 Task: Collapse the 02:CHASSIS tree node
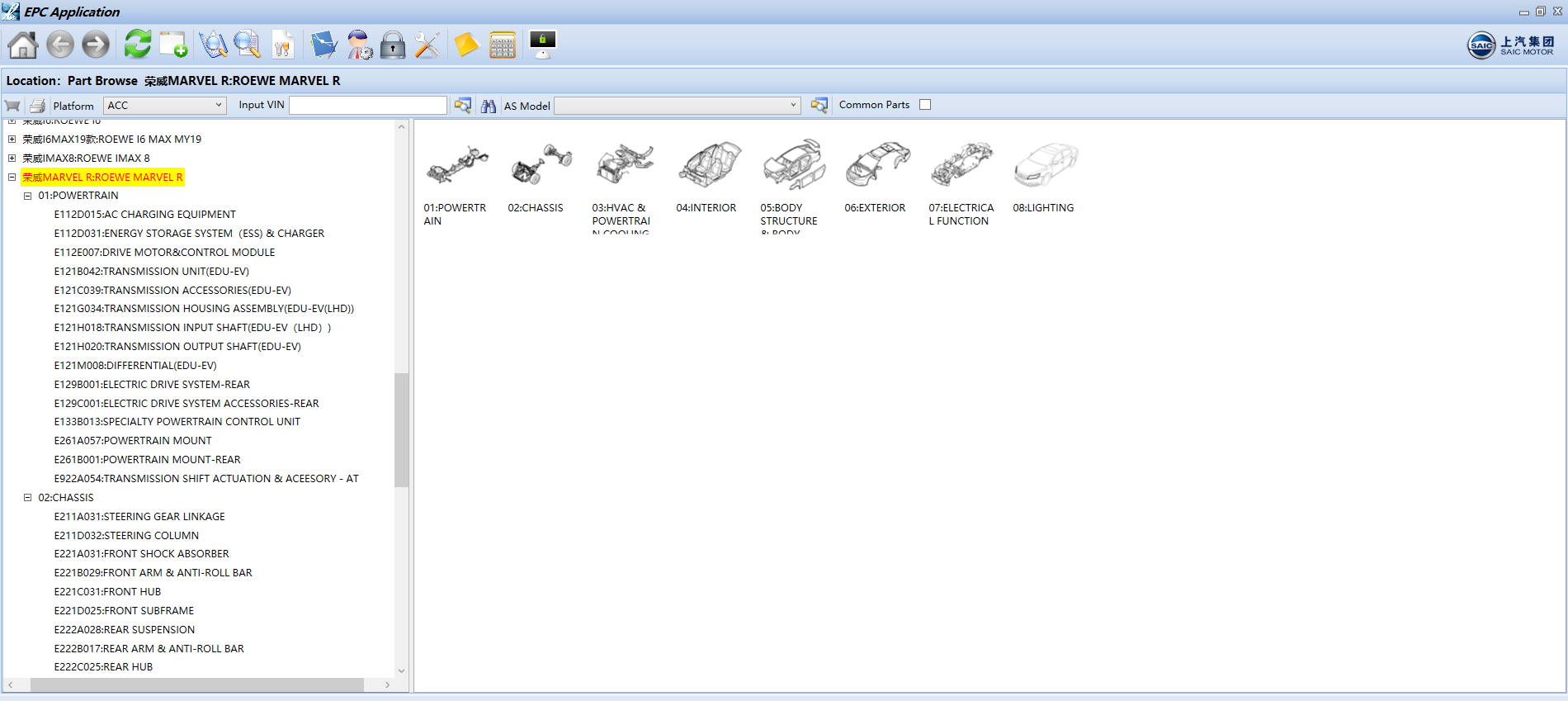click(27, 498)
